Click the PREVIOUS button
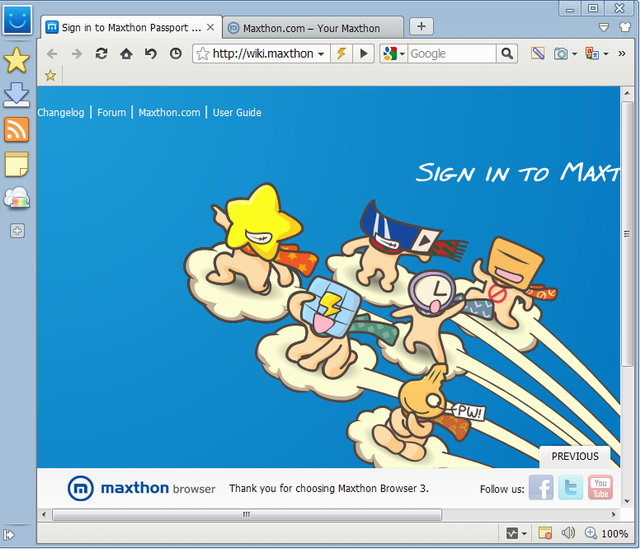Screen dimensions: 640x549 (575, 456)
